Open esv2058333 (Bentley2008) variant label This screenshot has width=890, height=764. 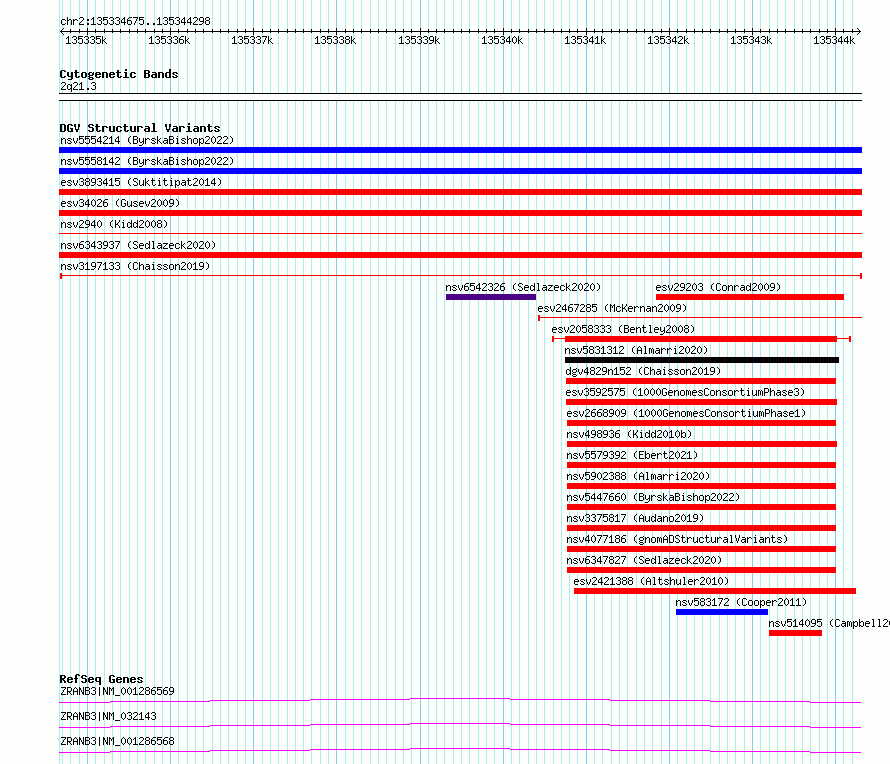[623, 329]
